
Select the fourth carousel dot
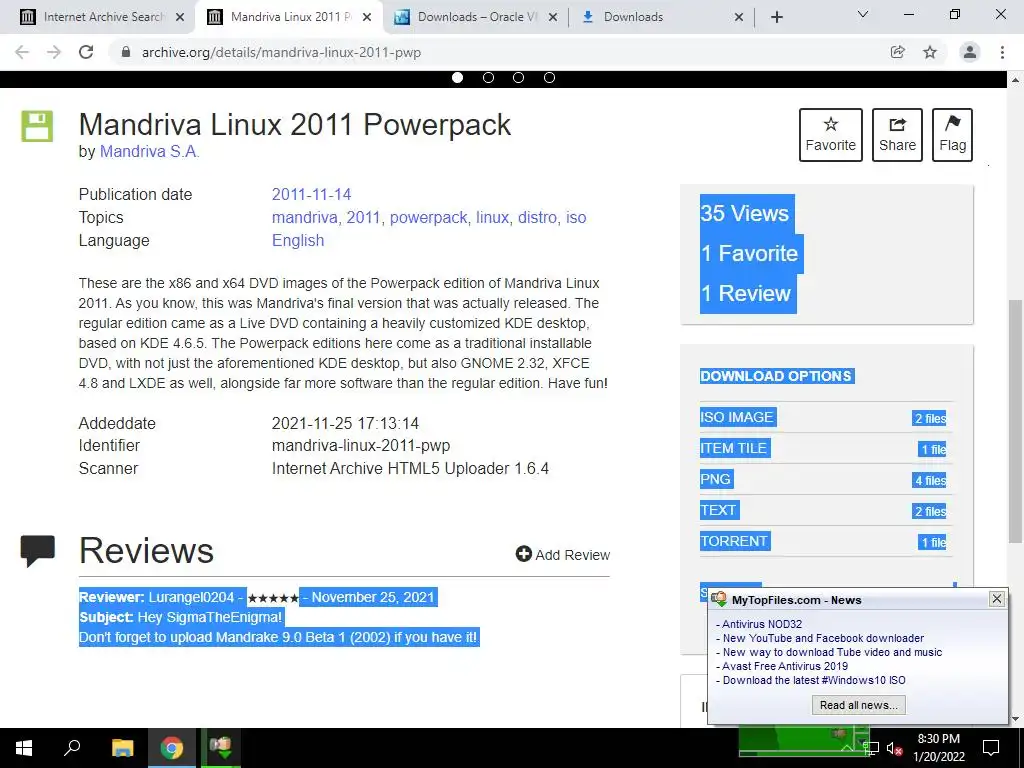pos(549,78)
